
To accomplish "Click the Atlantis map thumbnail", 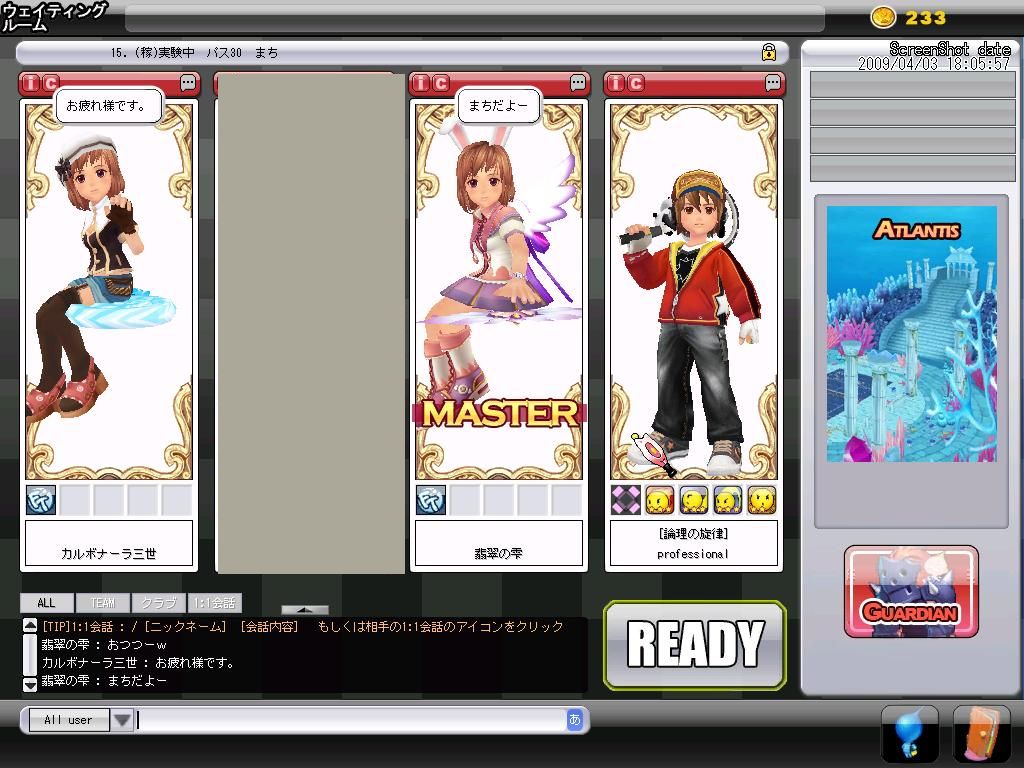I will [x=911, y=334].
